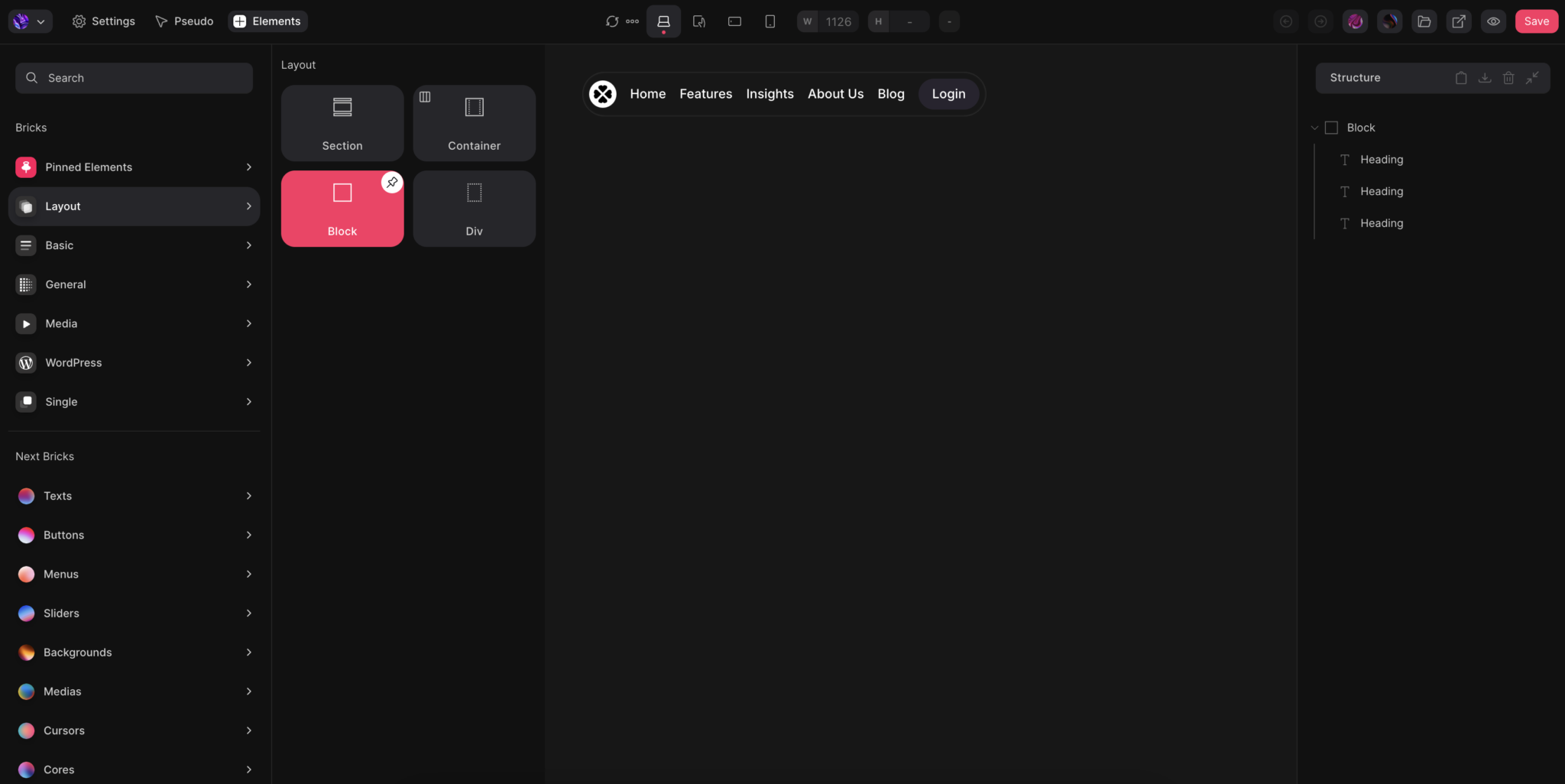Viewport: 1565px width, 784px height.
Task: Expand the Media elements category
Action: [134, 323]
